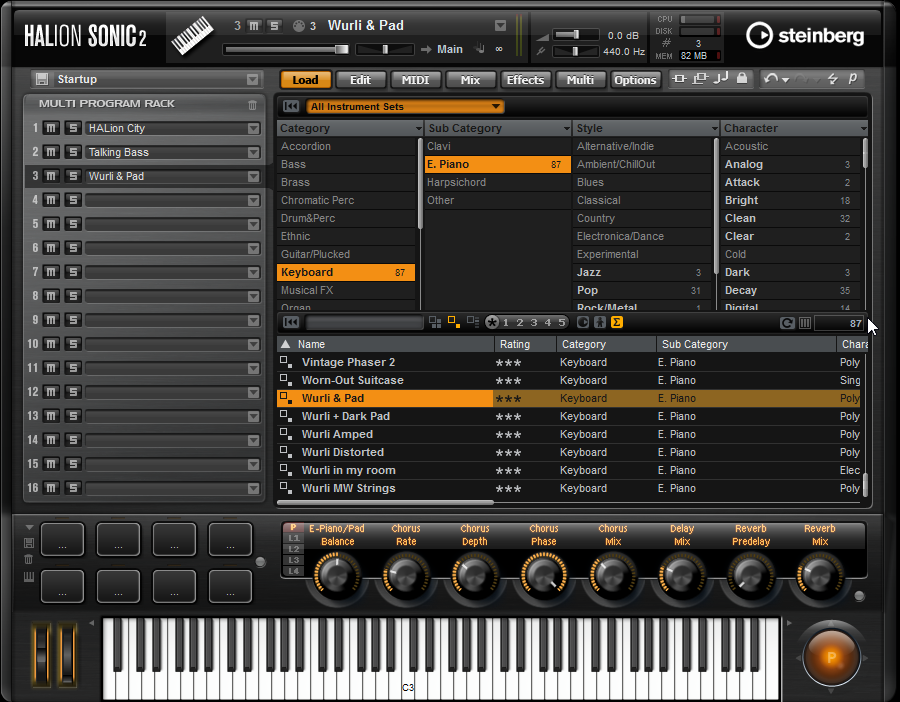Select Bass in the Category list
This screenshot has width=900, height=702.
click(346, 164)
